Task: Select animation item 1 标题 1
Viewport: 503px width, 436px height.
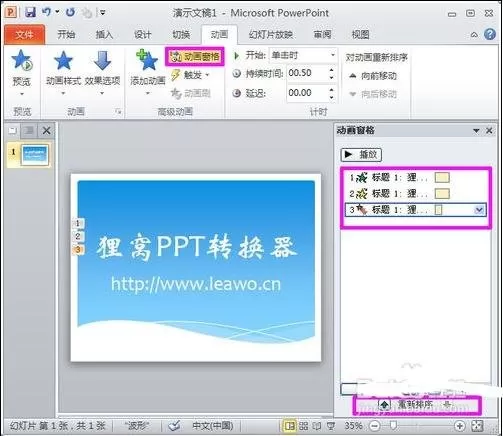Action: click(x=416, y=178)
